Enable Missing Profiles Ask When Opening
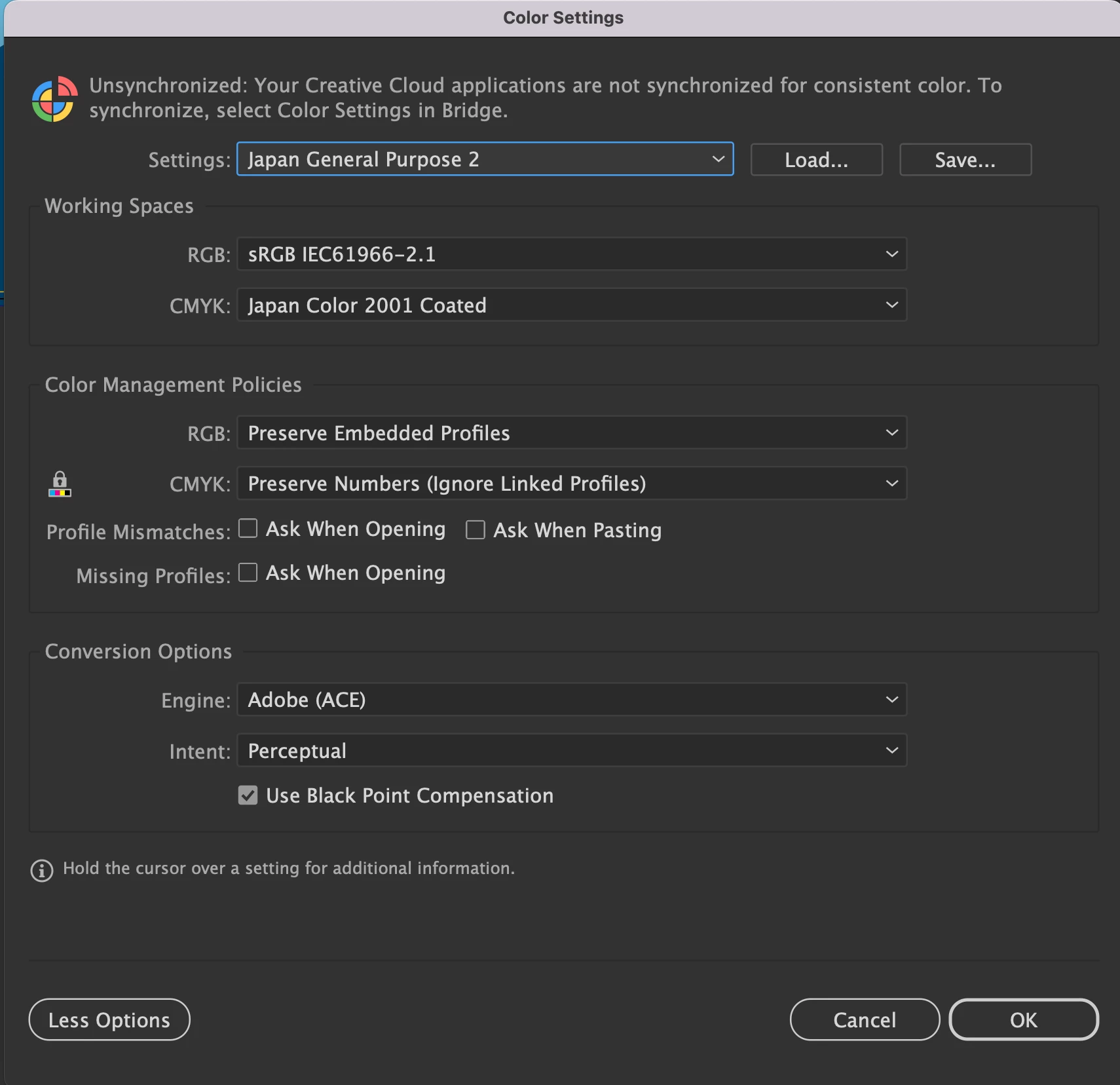Image resolution: width=1120 pixels, height=1085 pixels. pos(248,573)
